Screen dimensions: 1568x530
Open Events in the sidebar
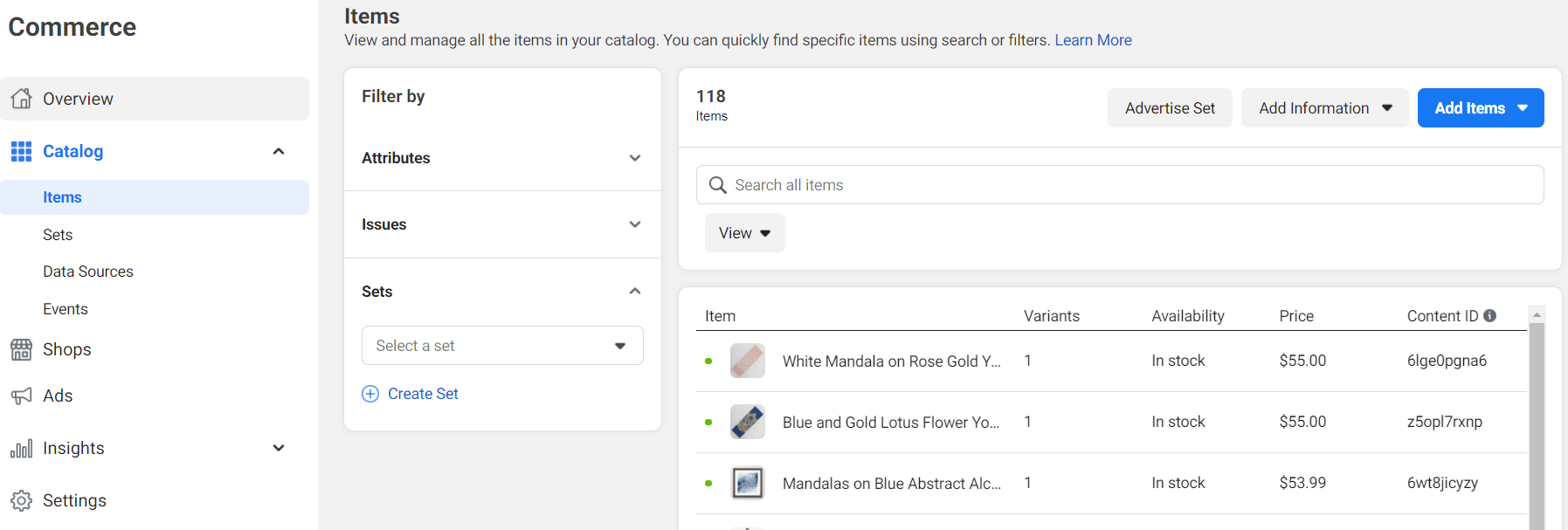66,309
